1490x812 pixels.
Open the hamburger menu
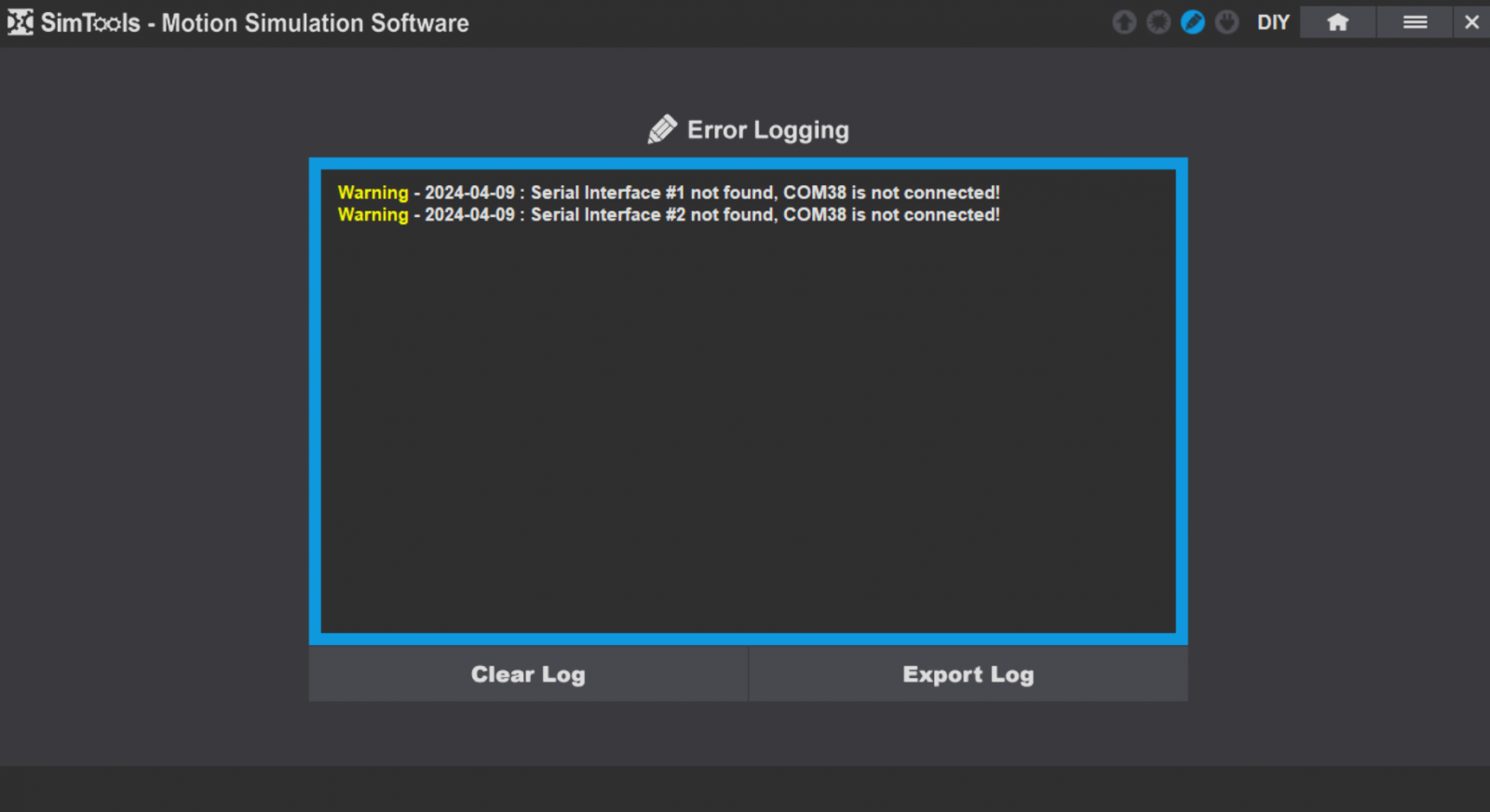(1415, 22)
